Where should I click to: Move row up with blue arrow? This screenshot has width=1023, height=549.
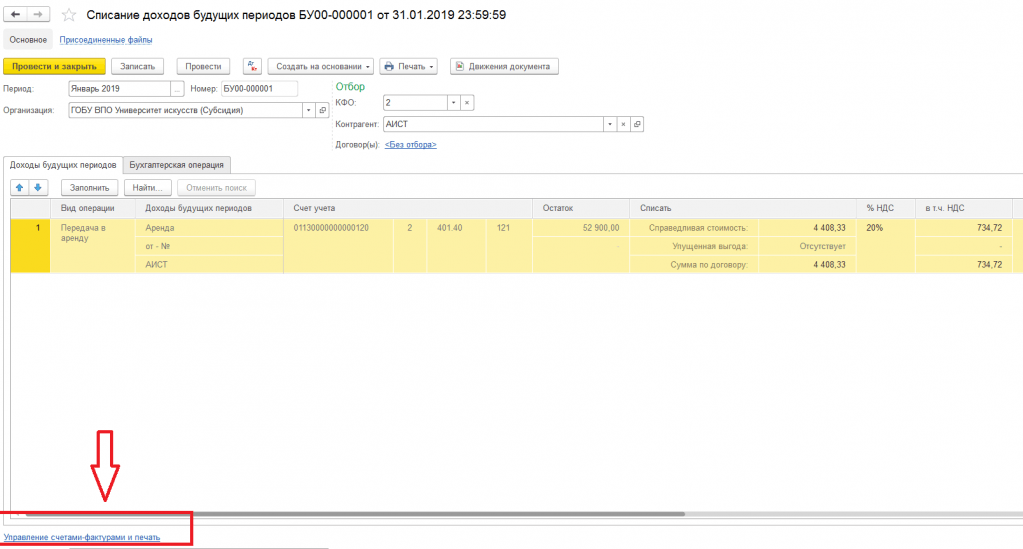pyautogui.click(x=20, y=187)
